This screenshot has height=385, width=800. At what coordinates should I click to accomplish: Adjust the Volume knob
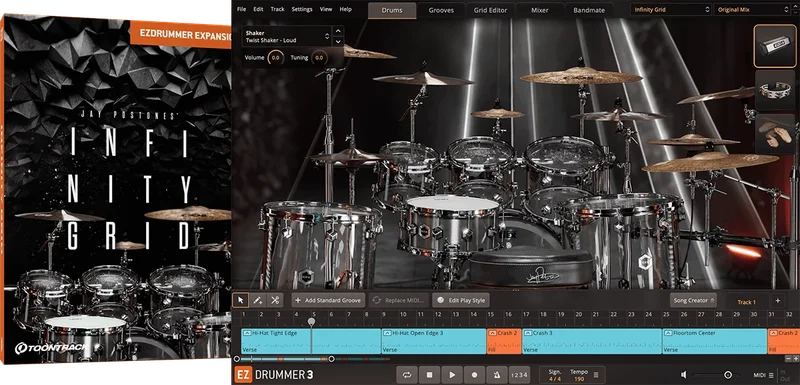tap(276, 58)
